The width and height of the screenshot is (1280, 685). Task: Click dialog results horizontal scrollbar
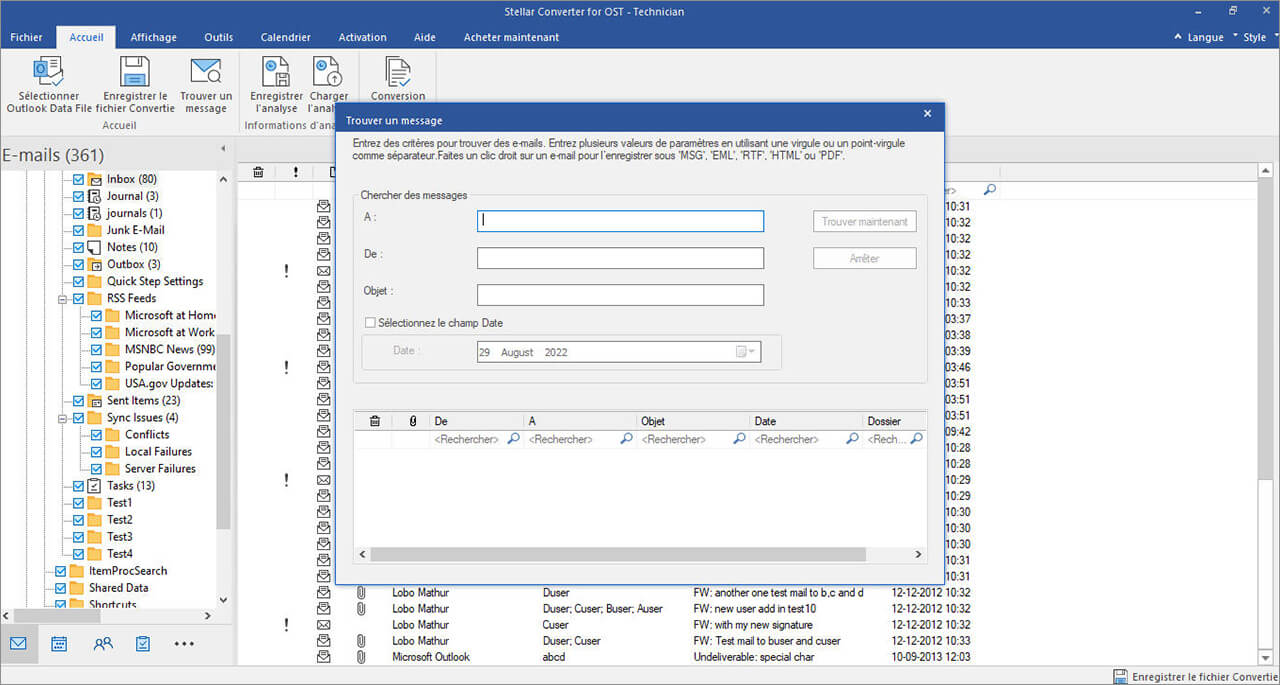click(x=617, y=554)
